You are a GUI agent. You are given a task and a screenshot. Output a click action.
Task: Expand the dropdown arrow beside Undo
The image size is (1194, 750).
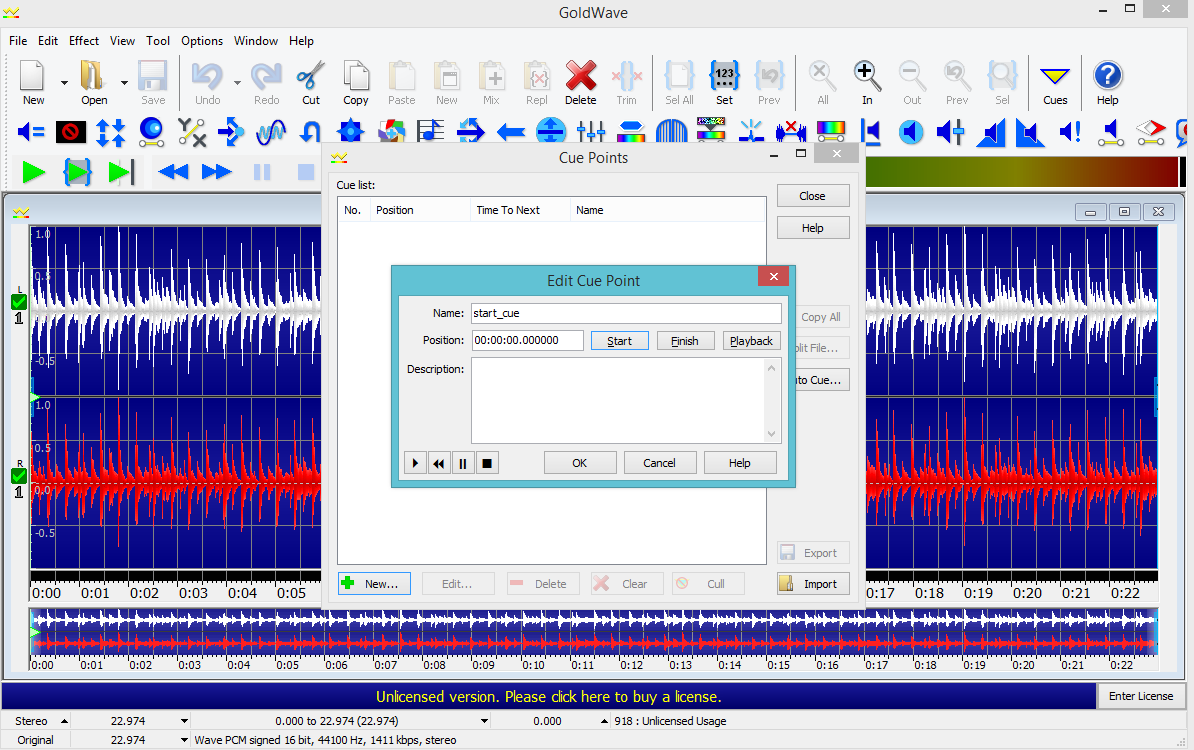(x=237, y=83)
